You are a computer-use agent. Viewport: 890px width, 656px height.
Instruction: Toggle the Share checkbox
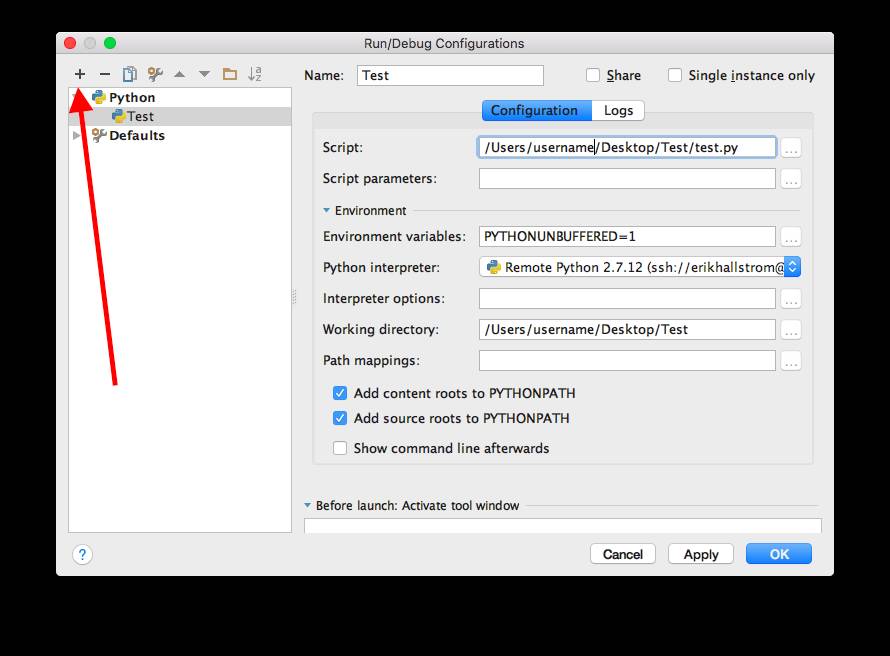coord(593,75)
